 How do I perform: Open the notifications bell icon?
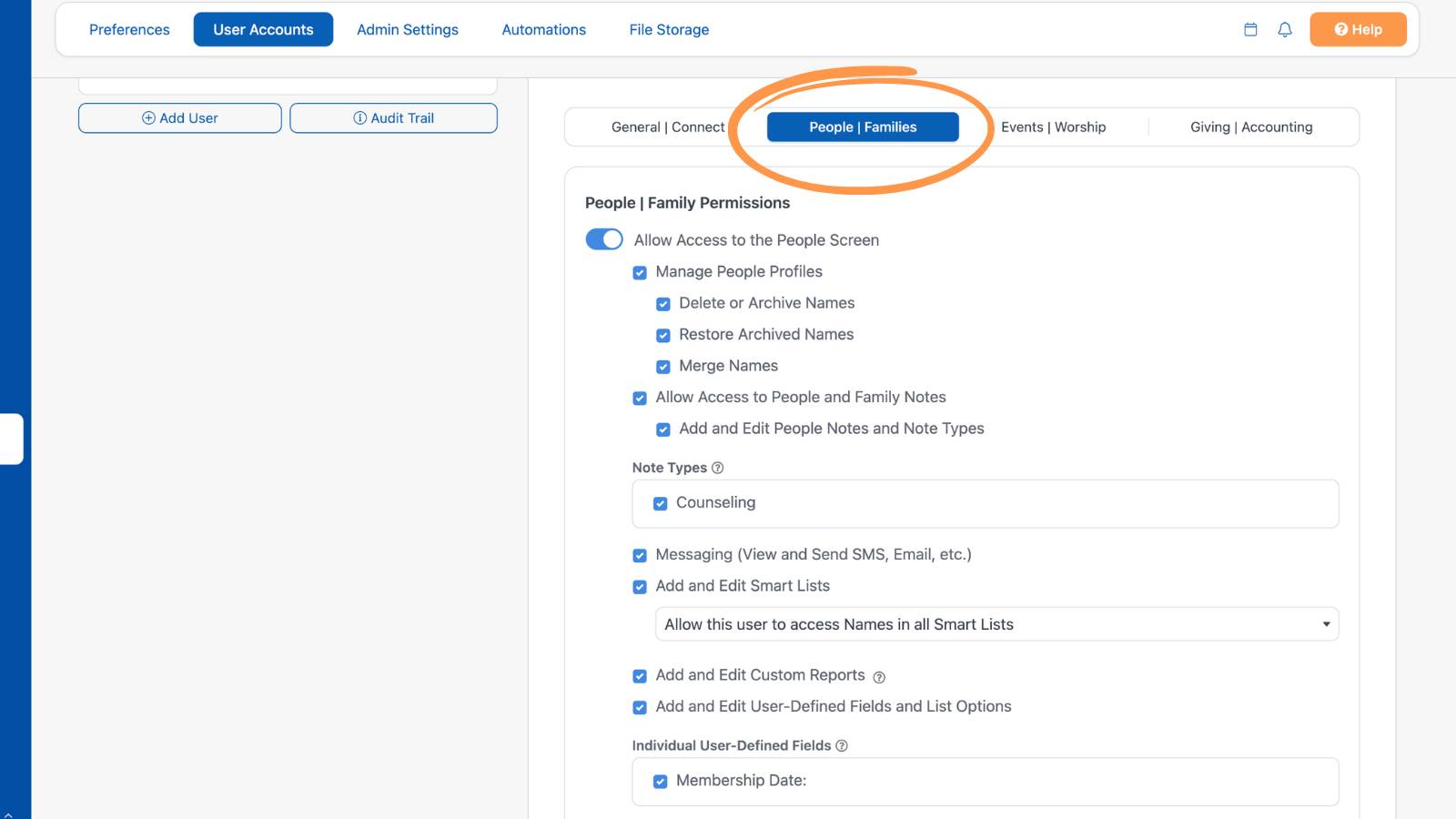tap(1285, 29)
